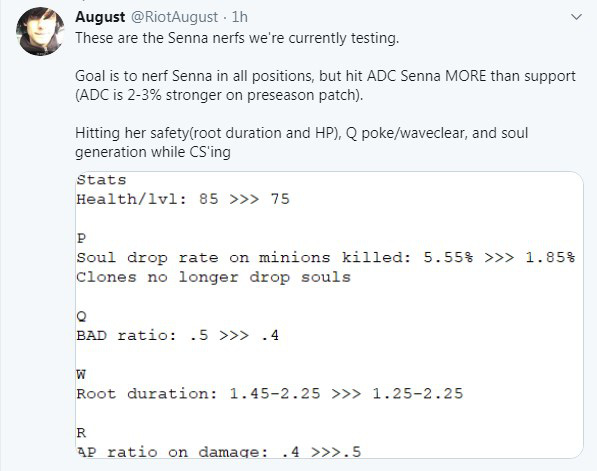597x471 pixels.
Task: Select the 'Stats' heading in attached image
Action: tap(101, 180)
